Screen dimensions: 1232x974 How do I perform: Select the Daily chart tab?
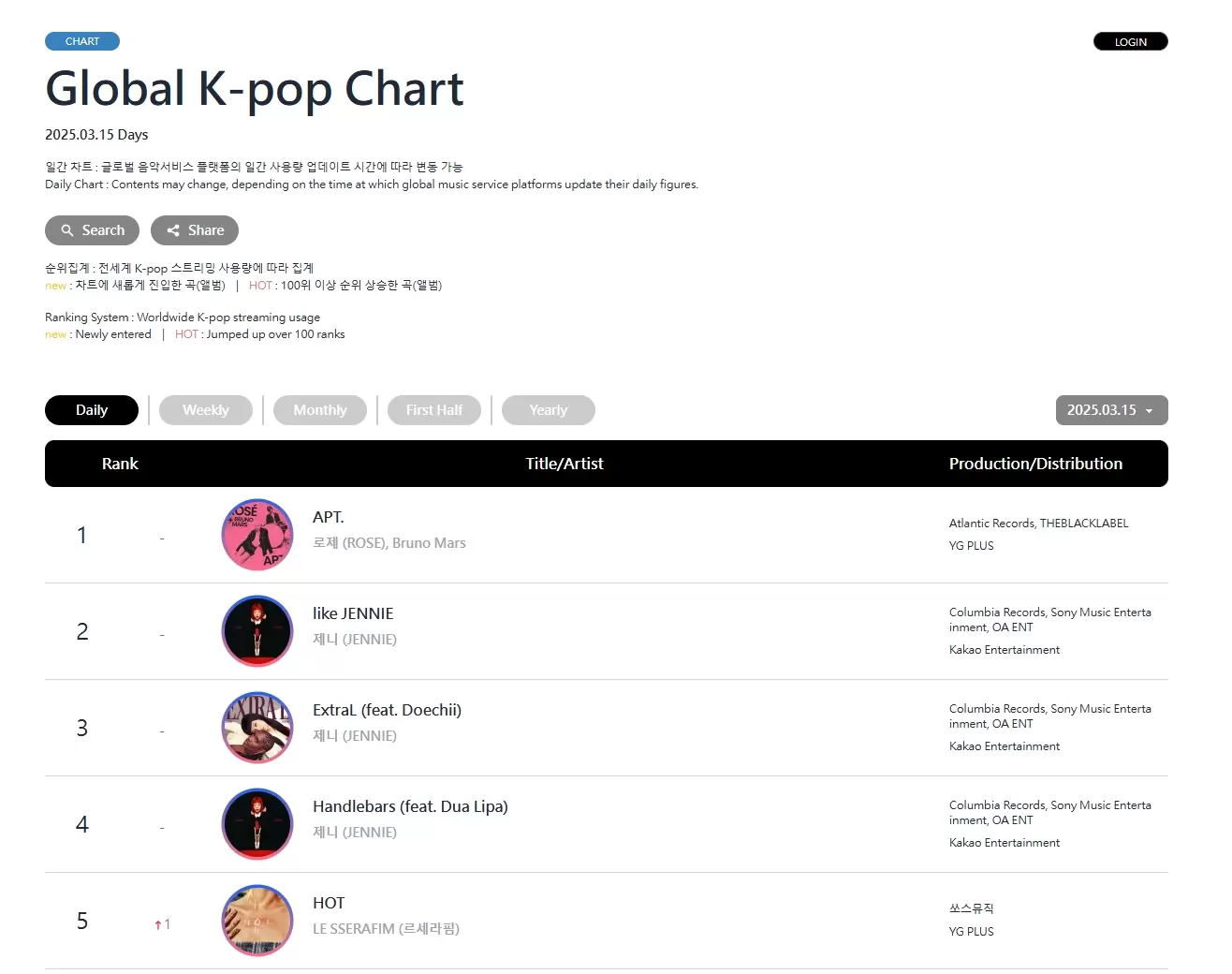92,410
